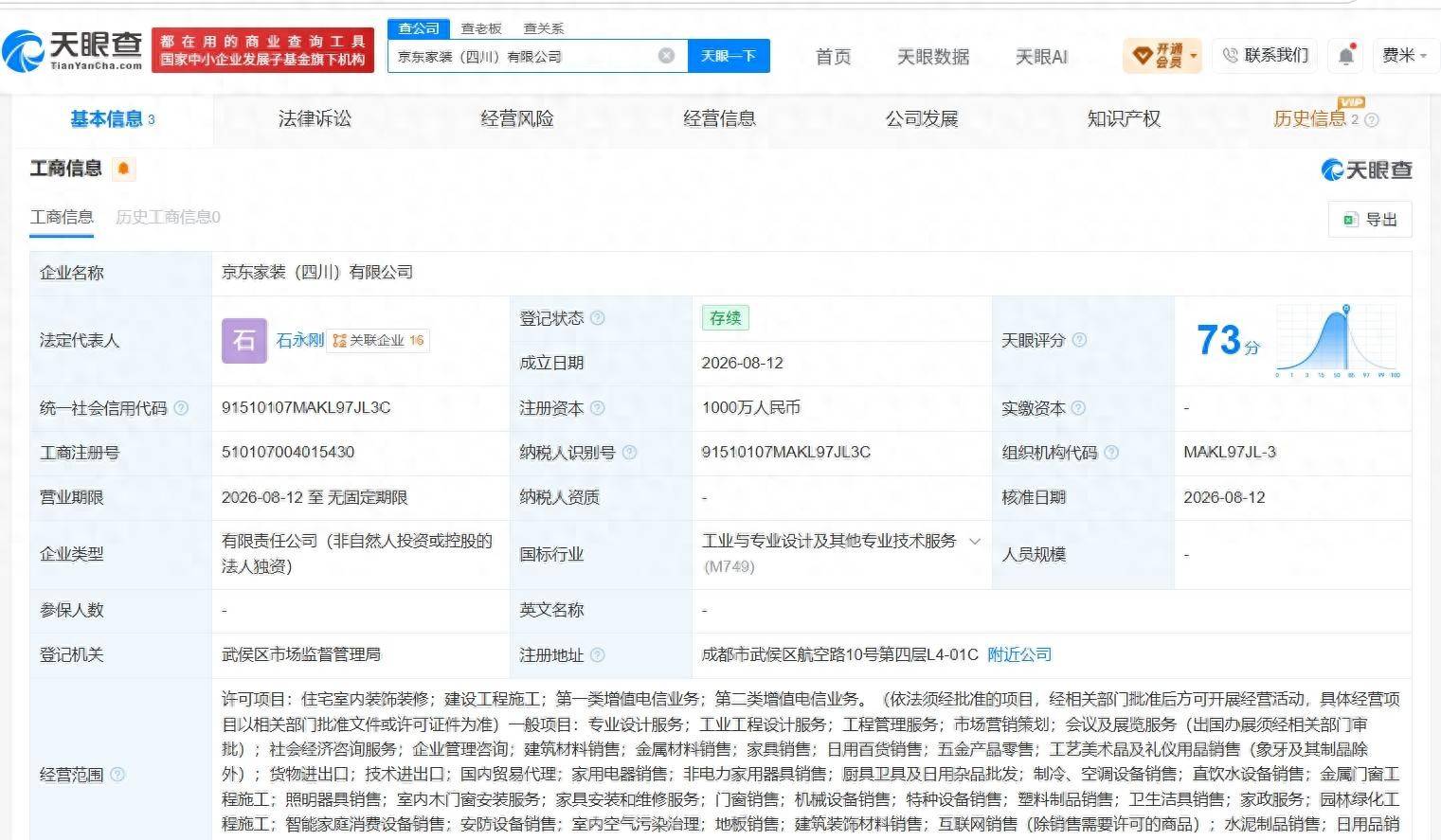Click the 联系我们 button
This screenshot has height=840, width=1441.
point(1266,56)
